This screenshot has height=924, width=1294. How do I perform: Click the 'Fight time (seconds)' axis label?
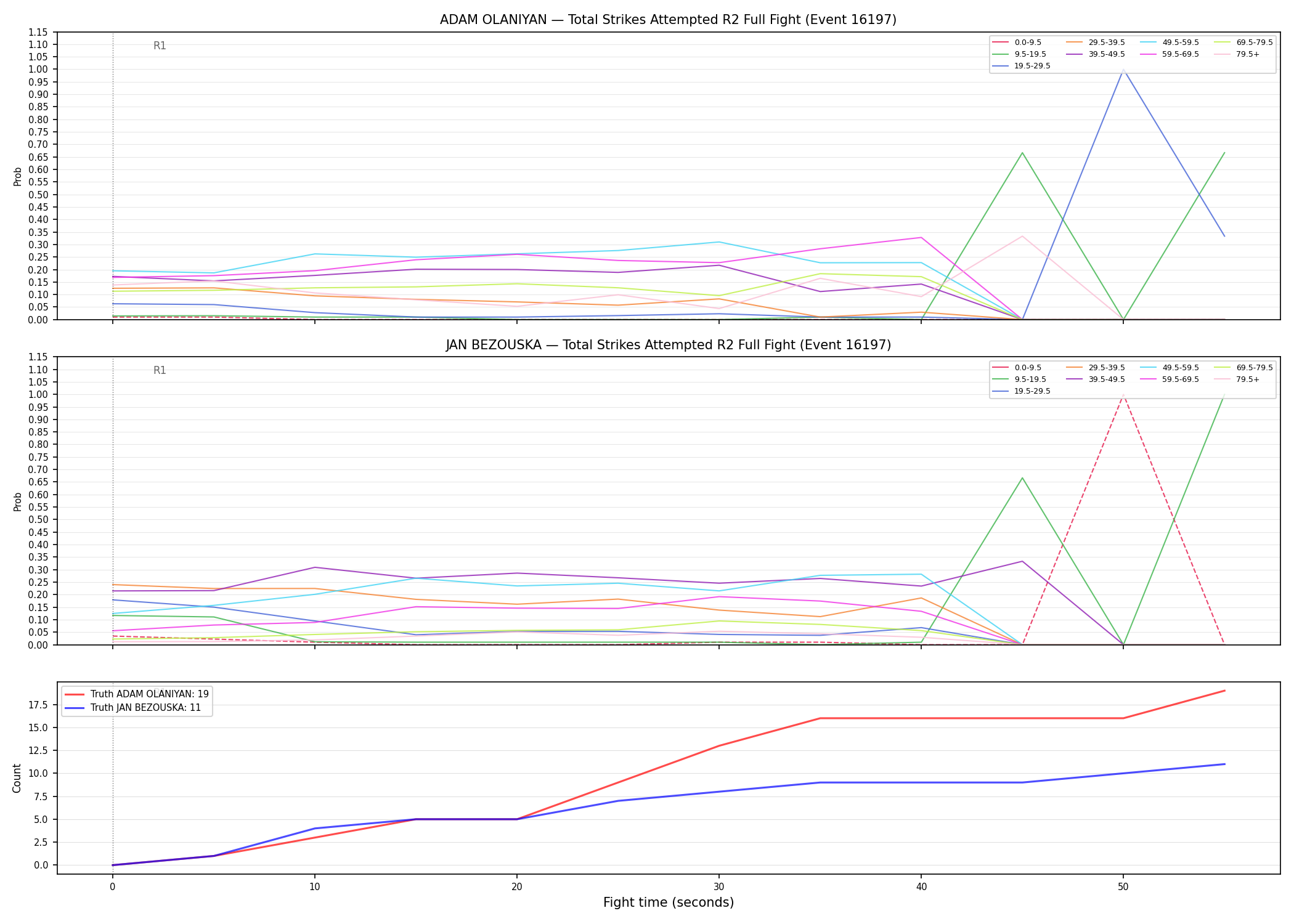[669, 902]
